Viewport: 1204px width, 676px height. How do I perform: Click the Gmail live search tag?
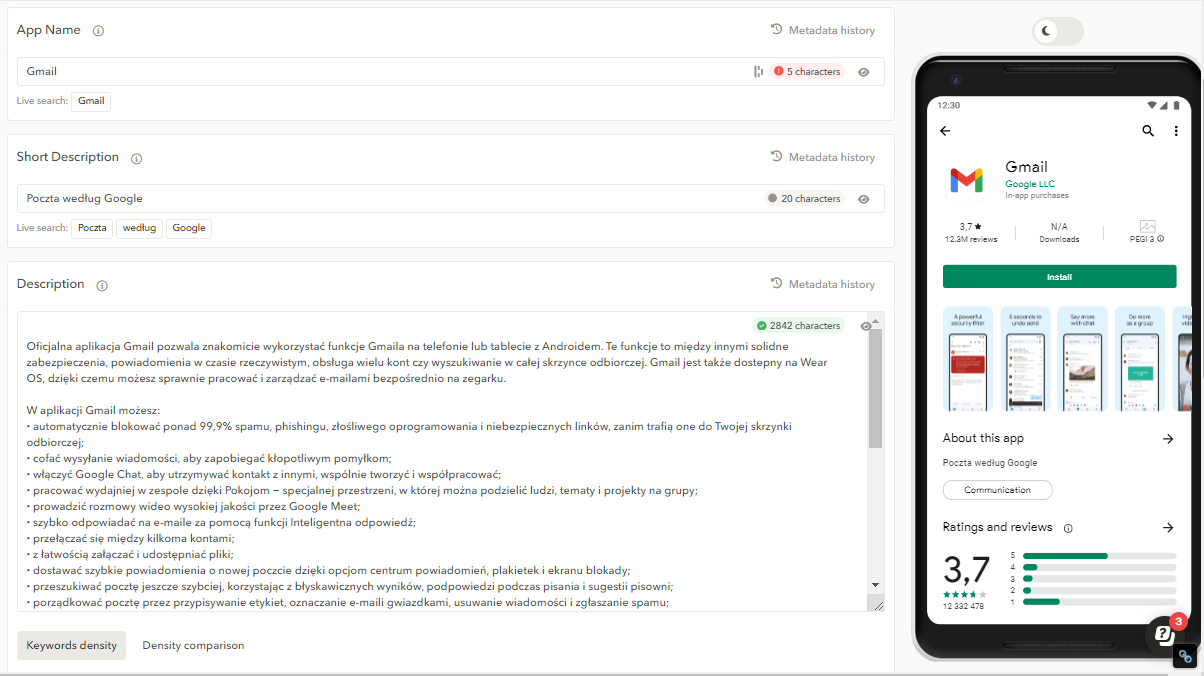pos(91,101)
